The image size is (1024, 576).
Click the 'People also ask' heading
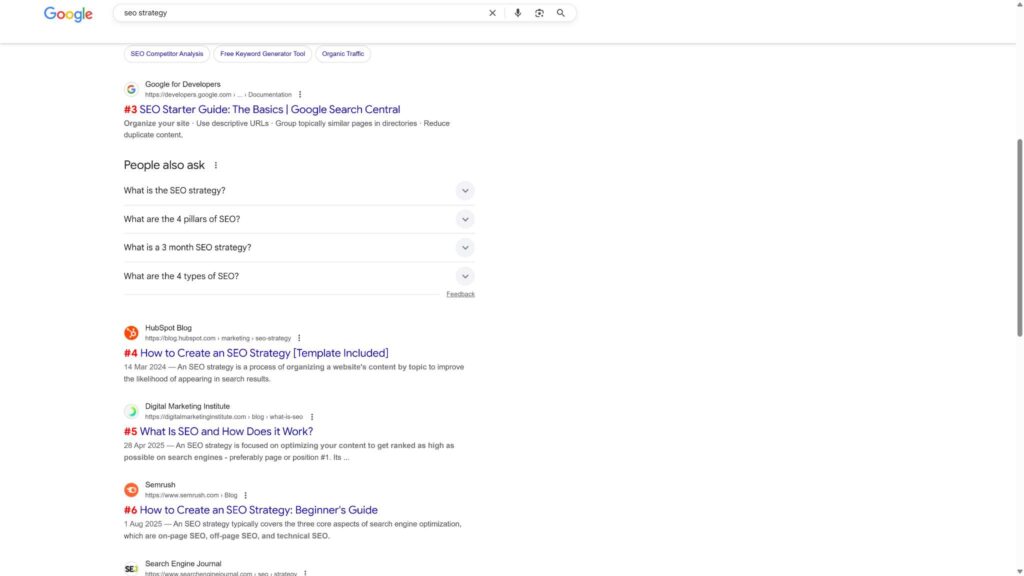164,165
